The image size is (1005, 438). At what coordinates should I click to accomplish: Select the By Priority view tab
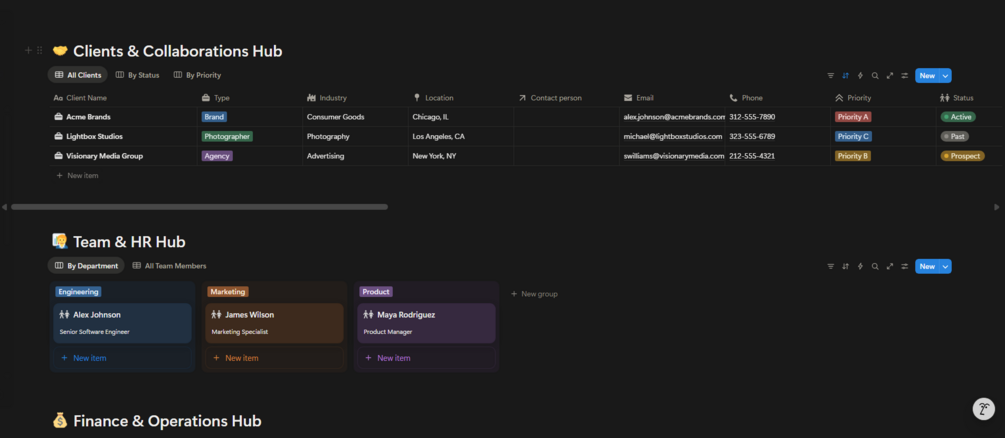coord(198,75)
